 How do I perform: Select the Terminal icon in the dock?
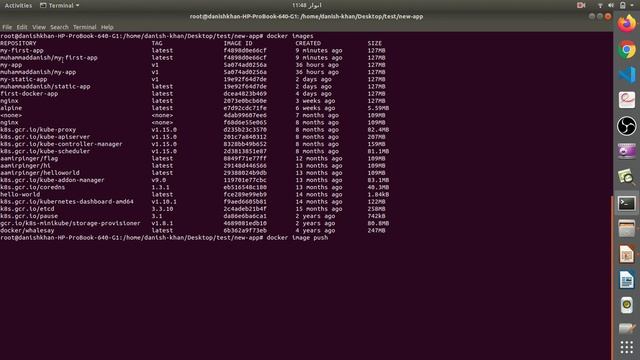click(x=627, y=203)
